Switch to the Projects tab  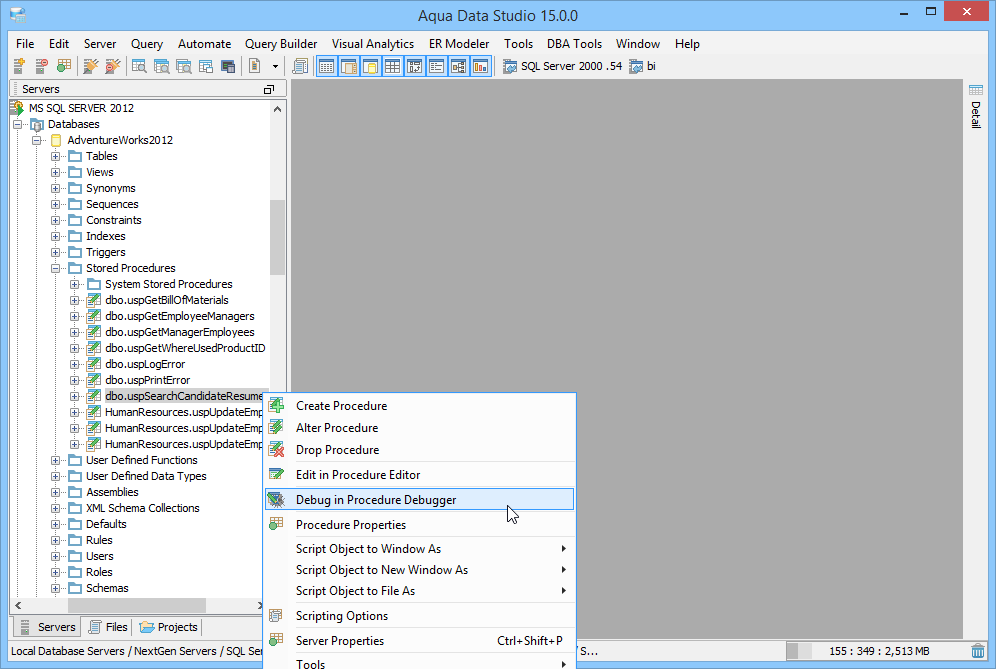(x=168, y=627)
